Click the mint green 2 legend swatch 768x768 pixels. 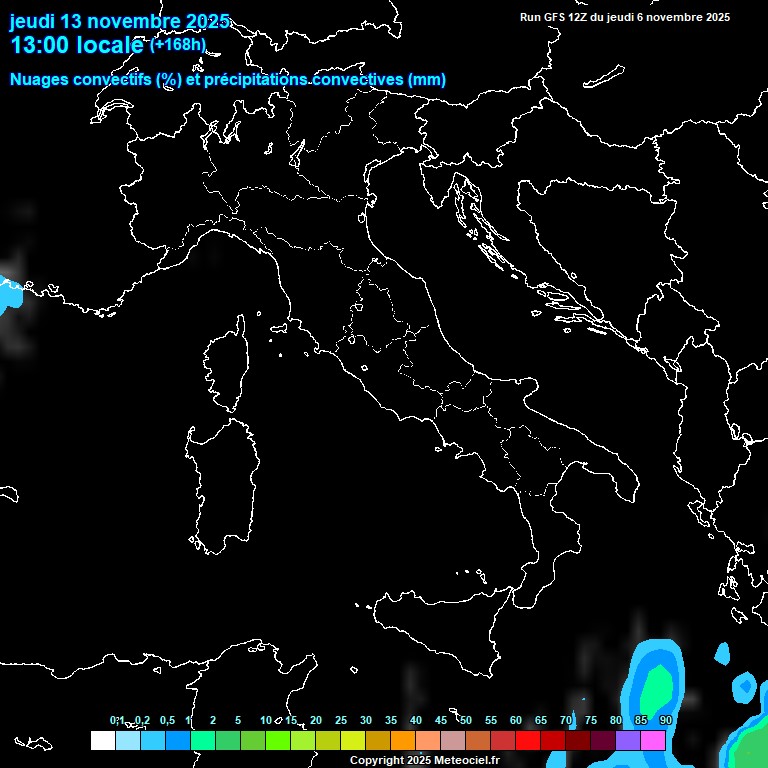point(203,740)
